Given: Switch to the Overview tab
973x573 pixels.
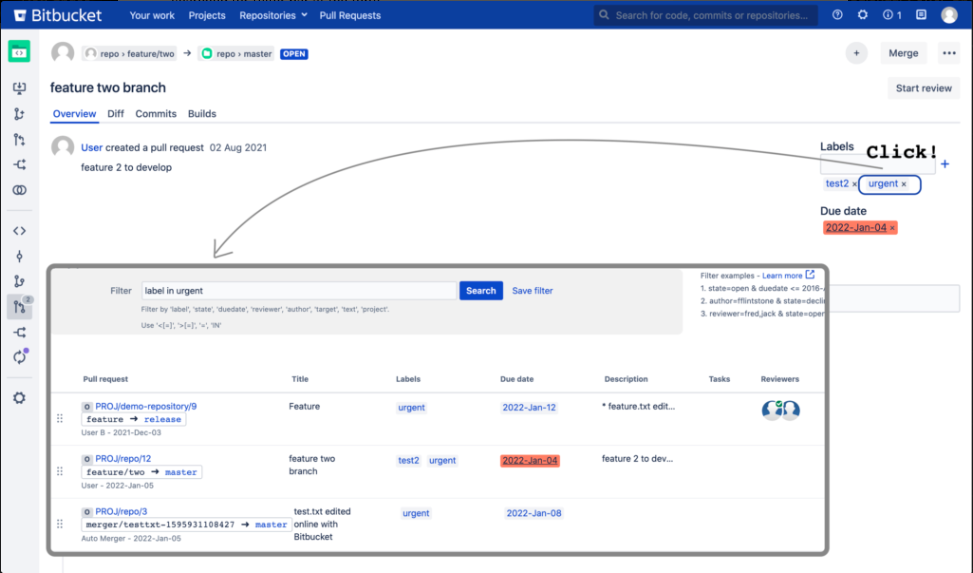Looking at the screenshot, I should (74, 114).
